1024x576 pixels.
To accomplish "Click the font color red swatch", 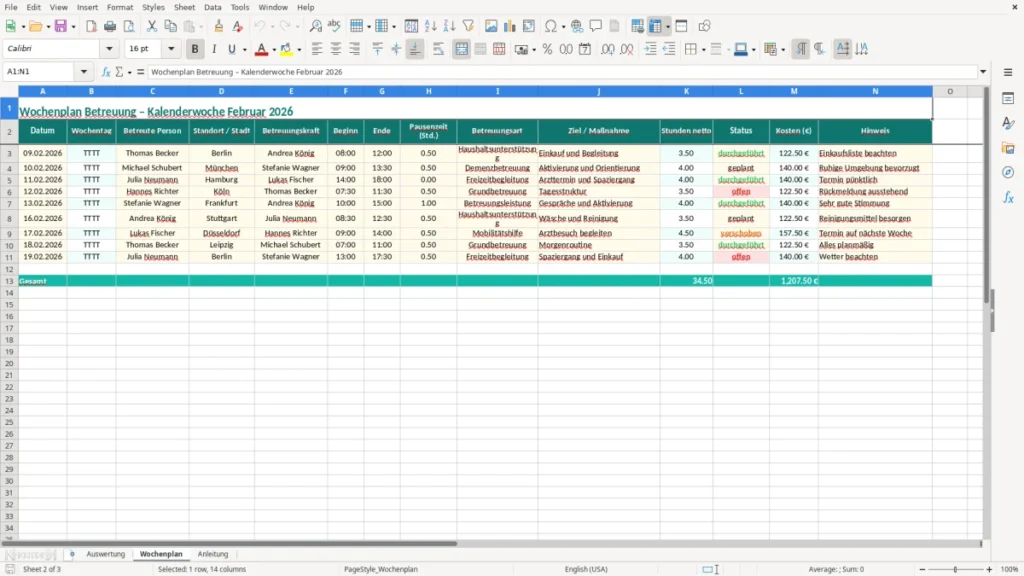I will [x=261, y=49].
